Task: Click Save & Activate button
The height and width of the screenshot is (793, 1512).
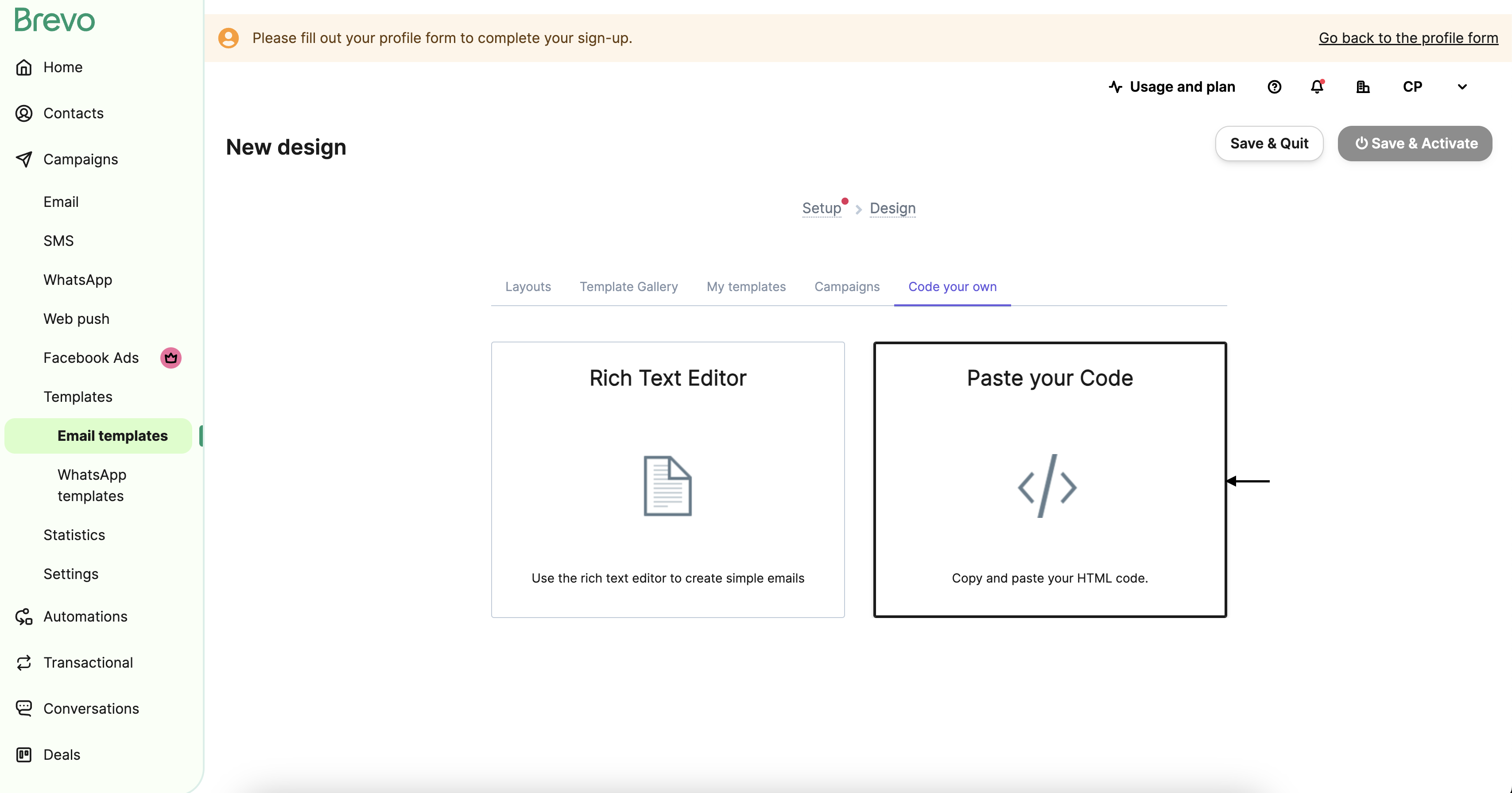Action: 1415,143
